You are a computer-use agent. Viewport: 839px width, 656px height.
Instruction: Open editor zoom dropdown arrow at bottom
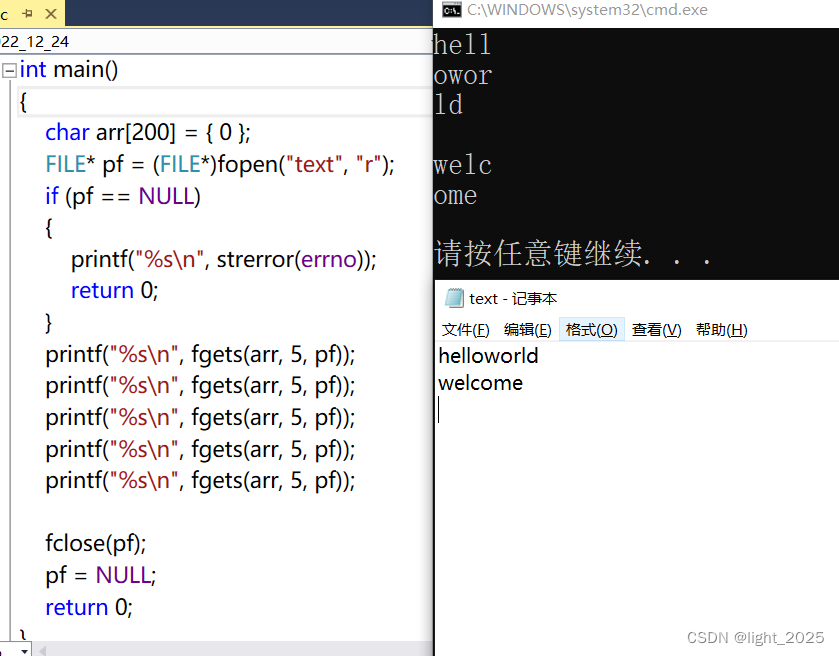pos(24,651)
